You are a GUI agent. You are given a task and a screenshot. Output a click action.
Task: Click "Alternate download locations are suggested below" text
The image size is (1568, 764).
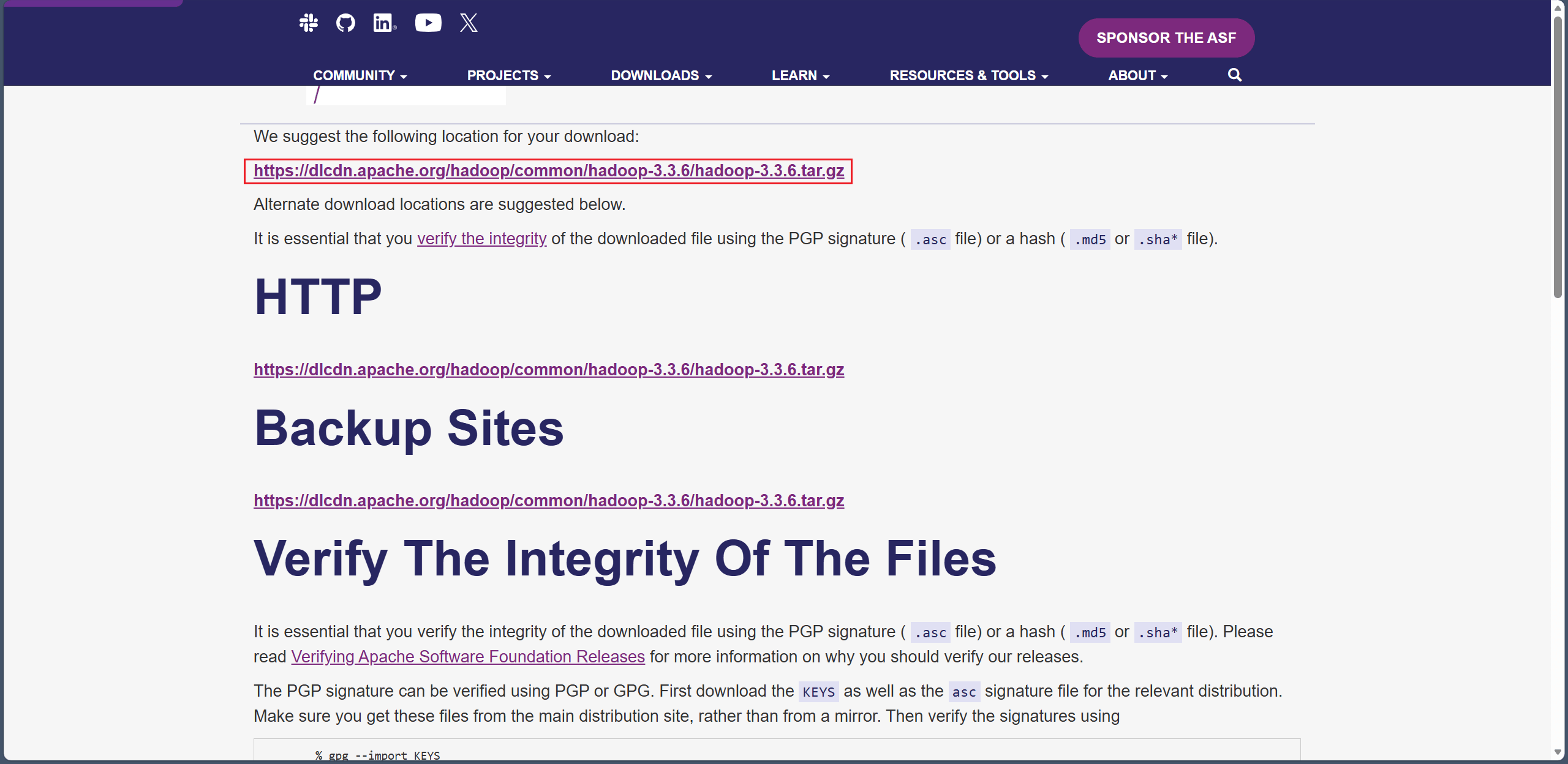[x=440, y=204]
